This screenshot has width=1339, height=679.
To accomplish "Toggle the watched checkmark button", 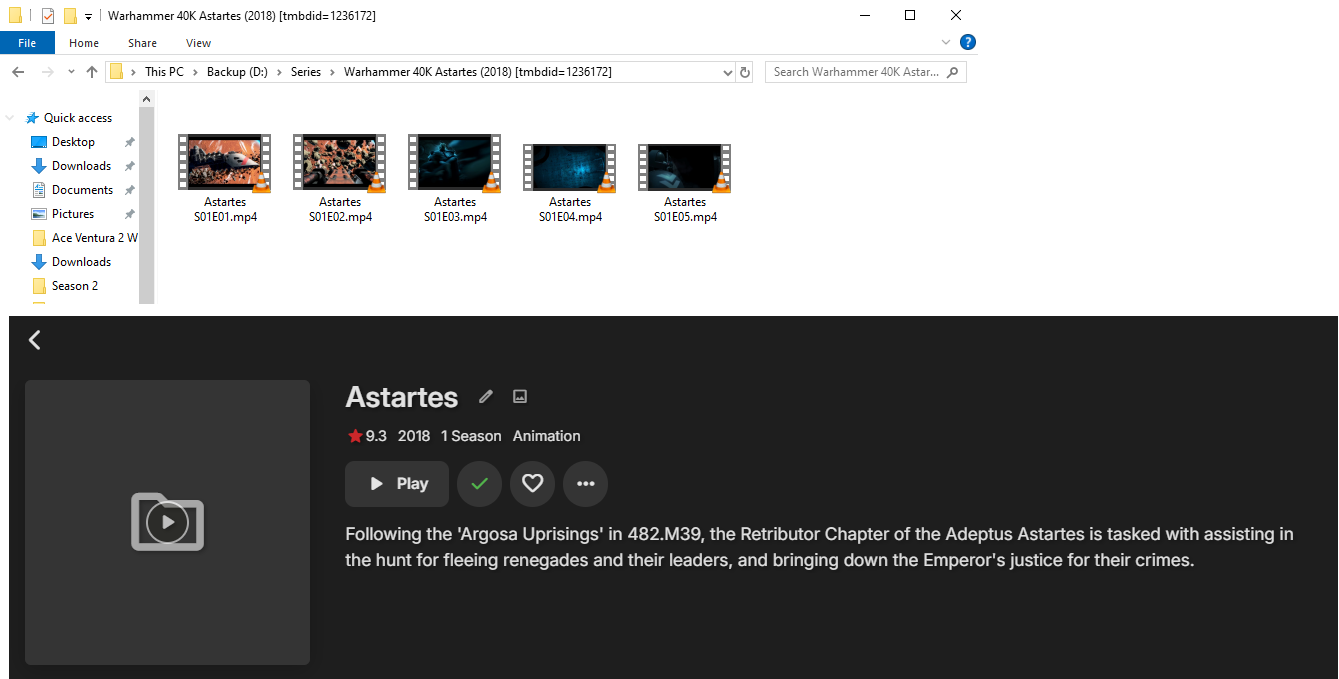I will pyautogui.click(x=480, y=484).
